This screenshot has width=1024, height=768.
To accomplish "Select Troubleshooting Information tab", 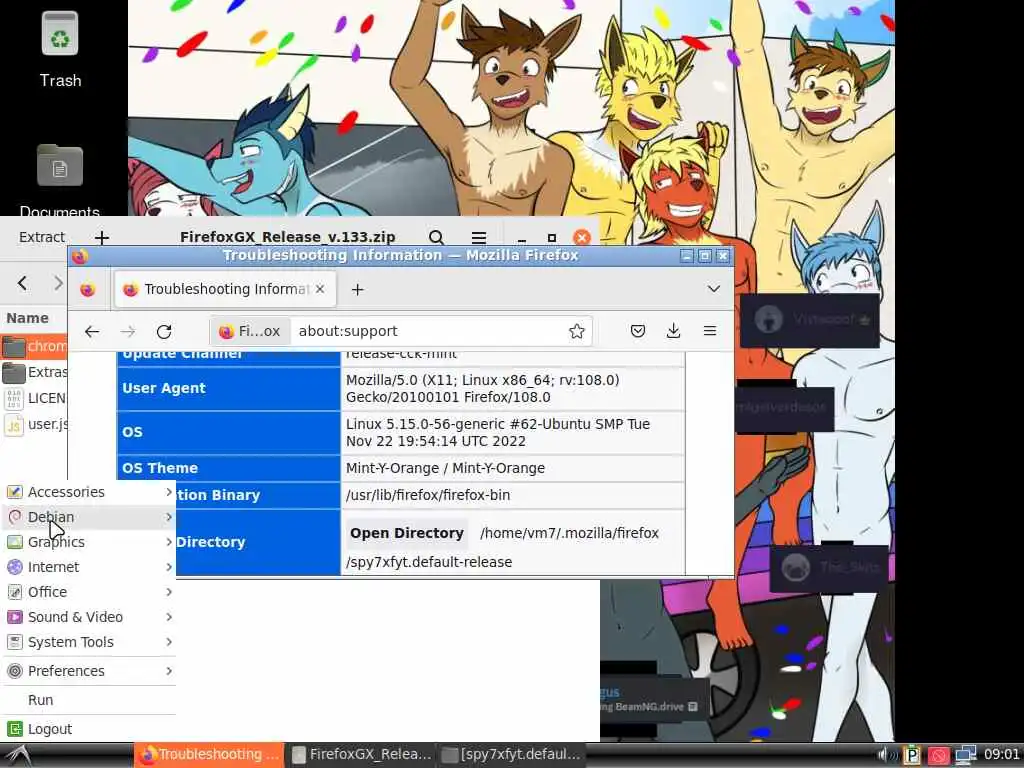I will coord(226,289).
